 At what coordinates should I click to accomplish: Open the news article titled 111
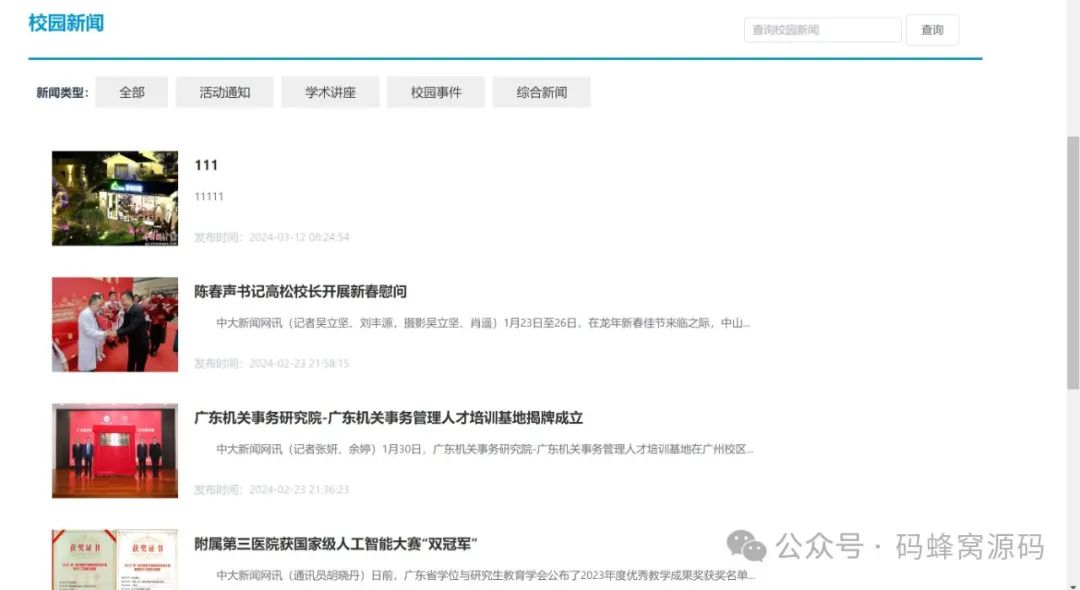(206, 165)
